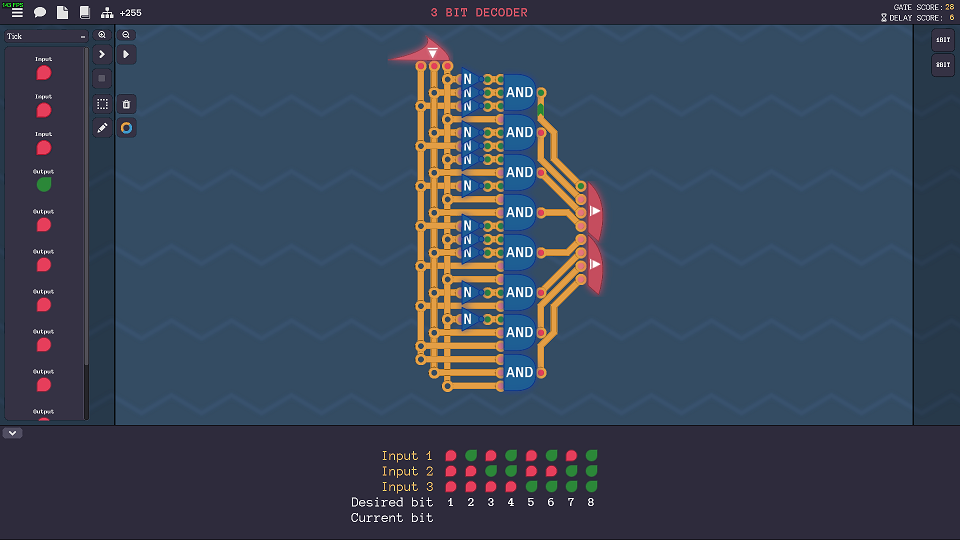Open the manual book icon
The height and width of the screenshot is (540, 960).
pyautogui.click(x=84, y=13)
